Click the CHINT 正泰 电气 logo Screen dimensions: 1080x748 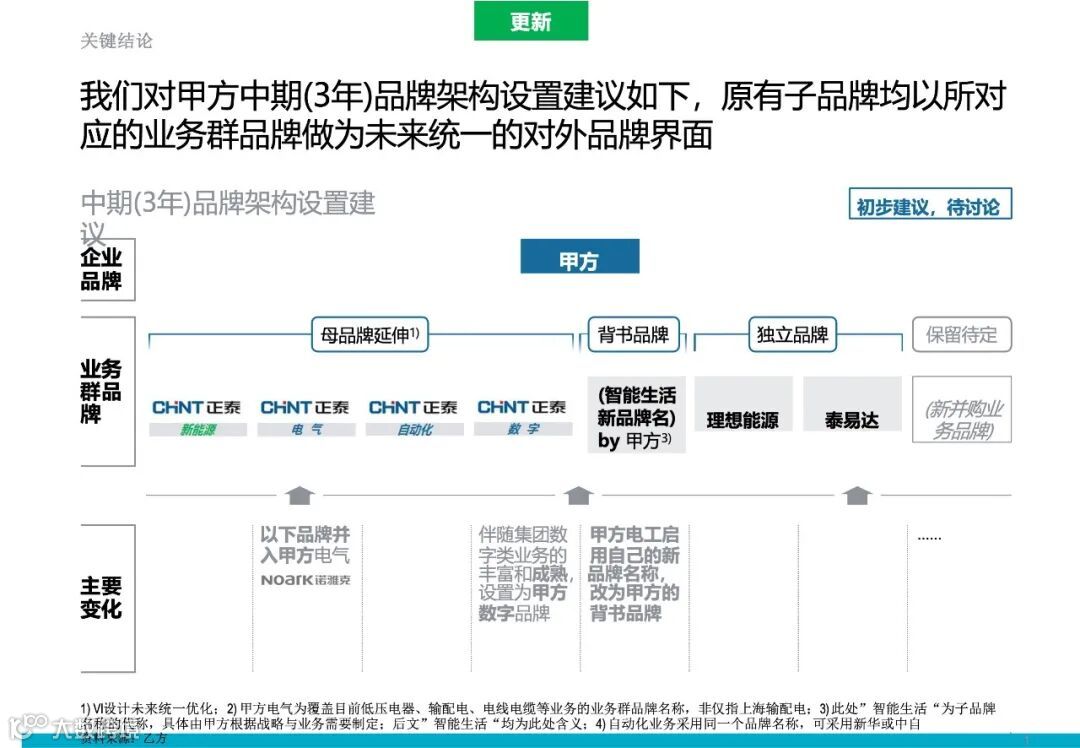tap(306, 417)
